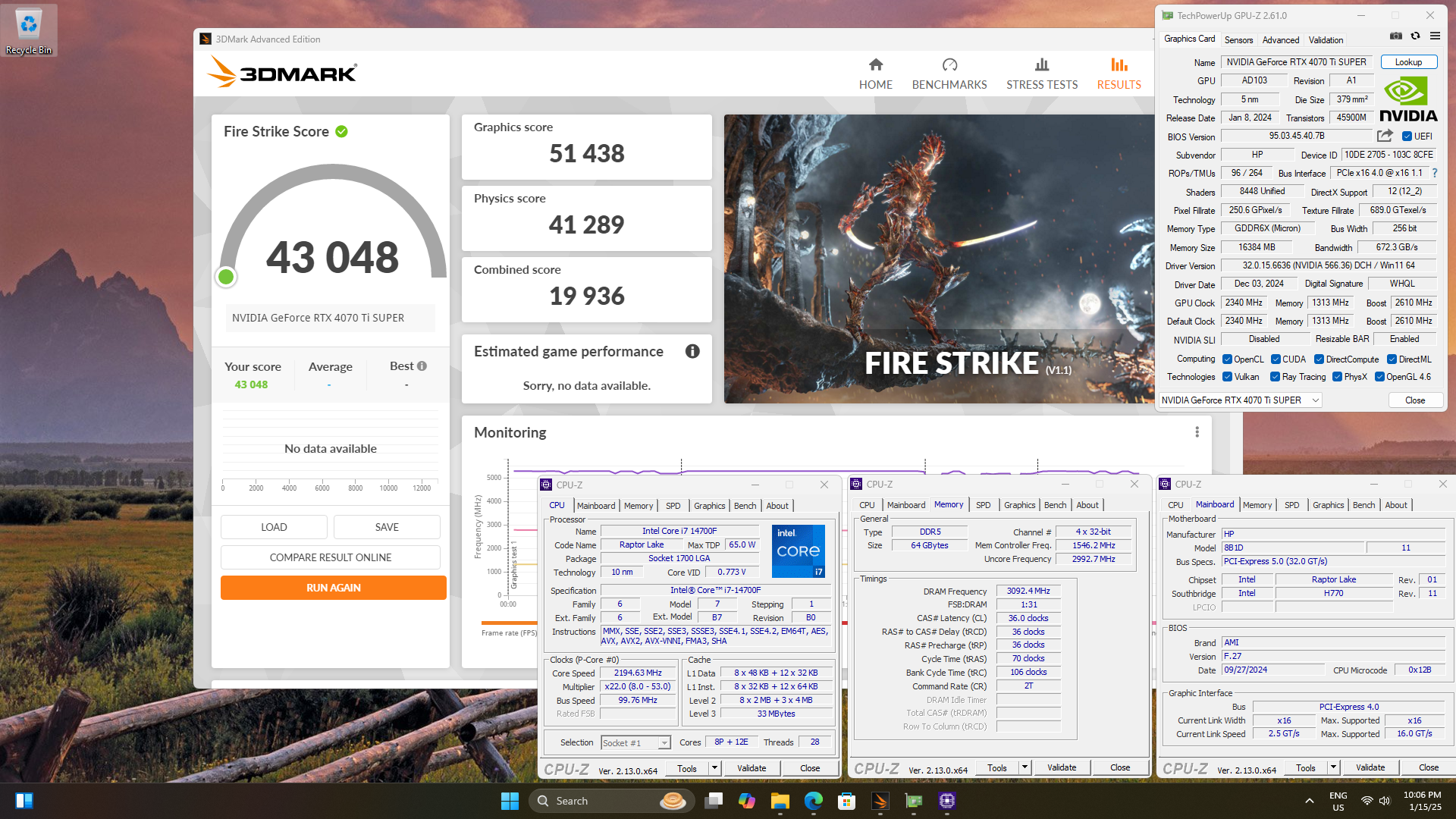Switch to GPU-Z taskbar icon
The image size is (1456, 819).
pyautogui.click(x=914, y=801)
